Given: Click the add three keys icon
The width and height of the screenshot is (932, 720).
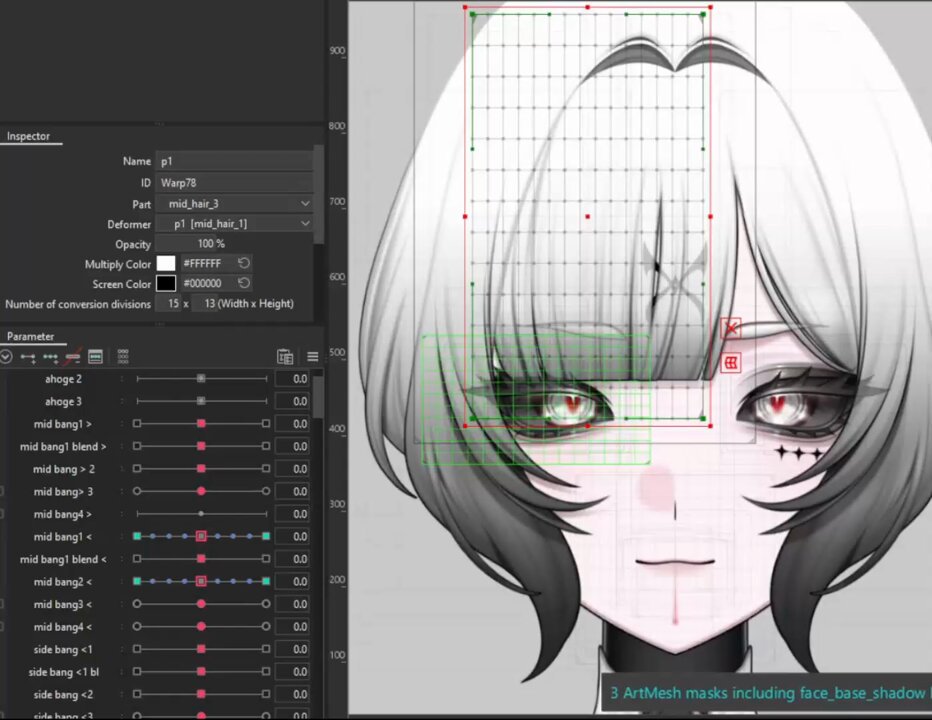Looking at the screenshot, I should pyautogui.click(x=51, y=357).
